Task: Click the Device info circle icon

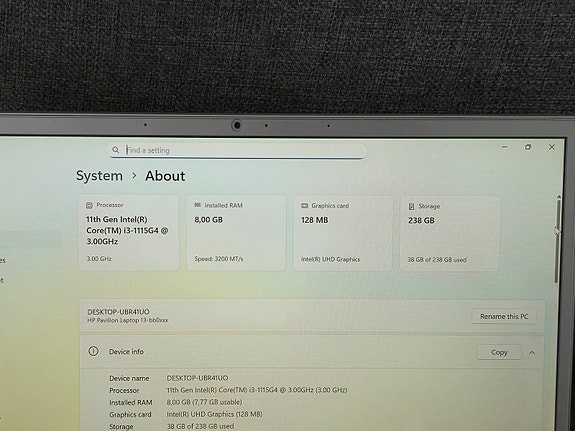Action: tap(93, 351)
